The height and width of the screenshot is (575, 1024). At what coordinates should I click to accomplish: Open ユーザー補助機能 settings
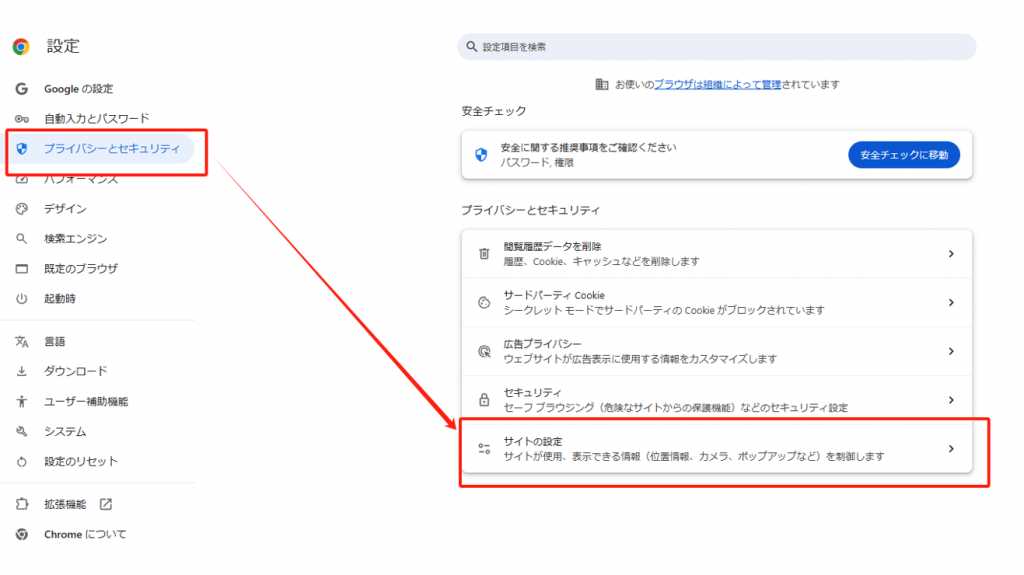tap(86, 401)
